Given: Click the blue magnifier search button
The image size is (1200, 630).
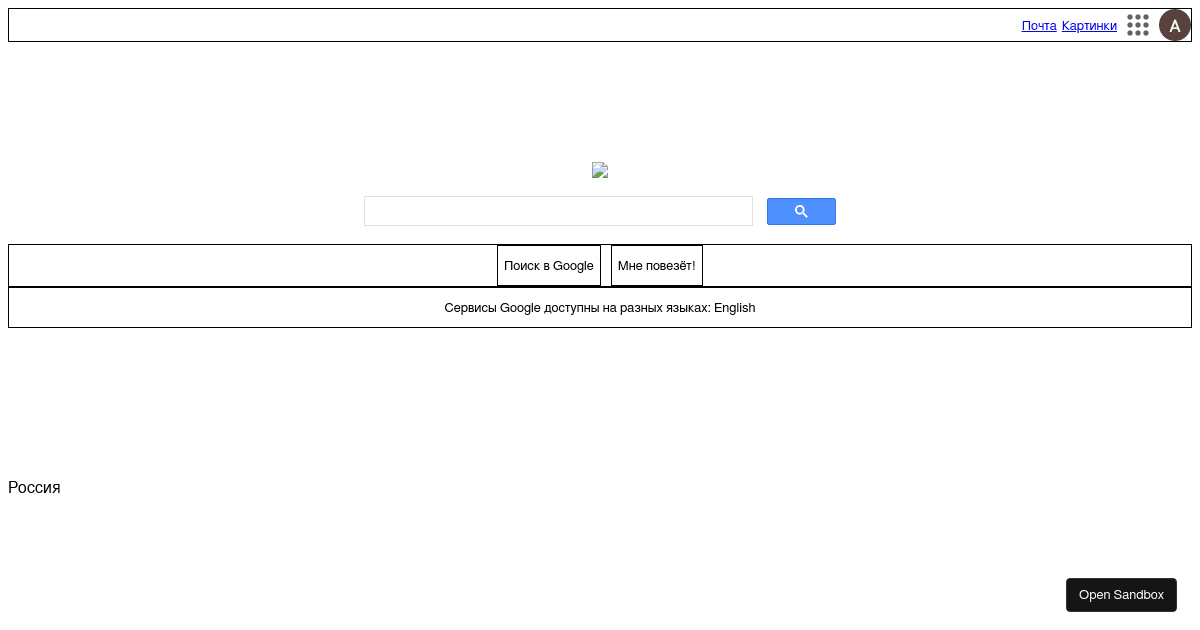Looking at the screenshot, I should 801,211.
